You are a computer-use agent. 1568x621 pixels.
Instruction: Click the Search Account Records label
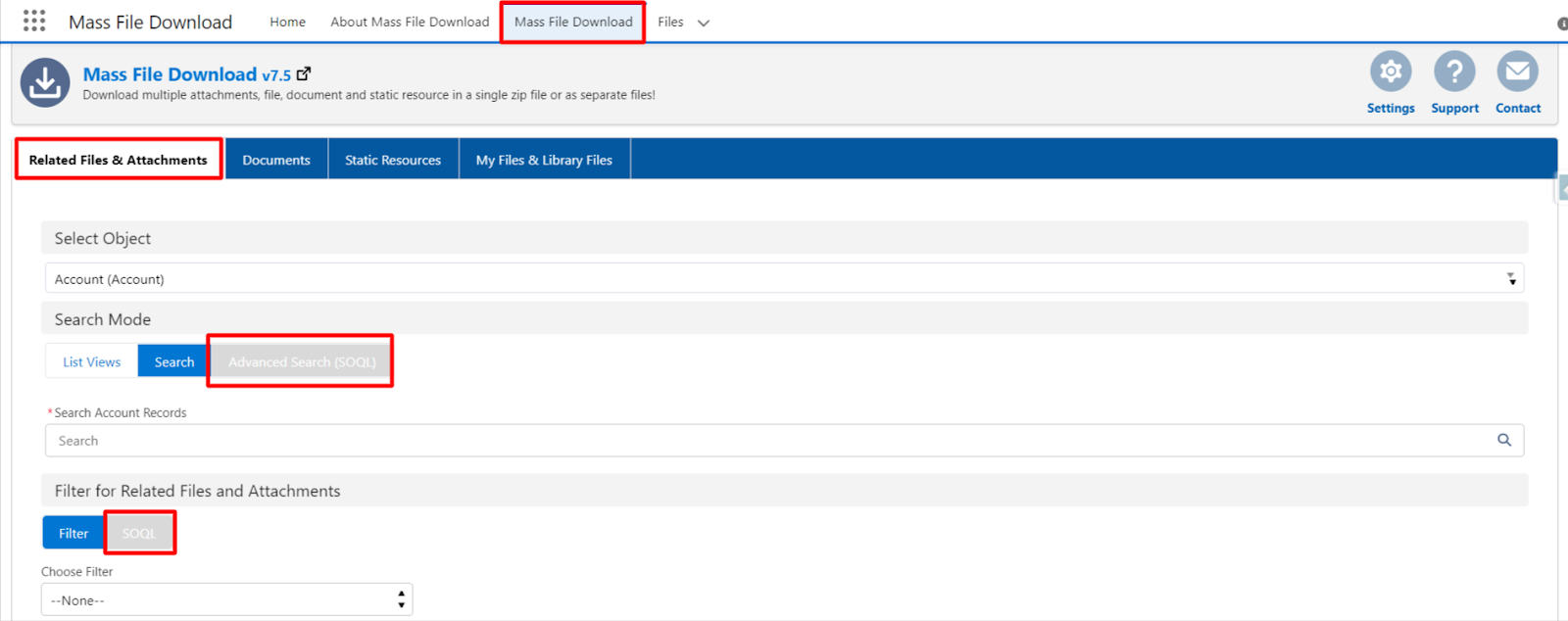tap(120, 412)
